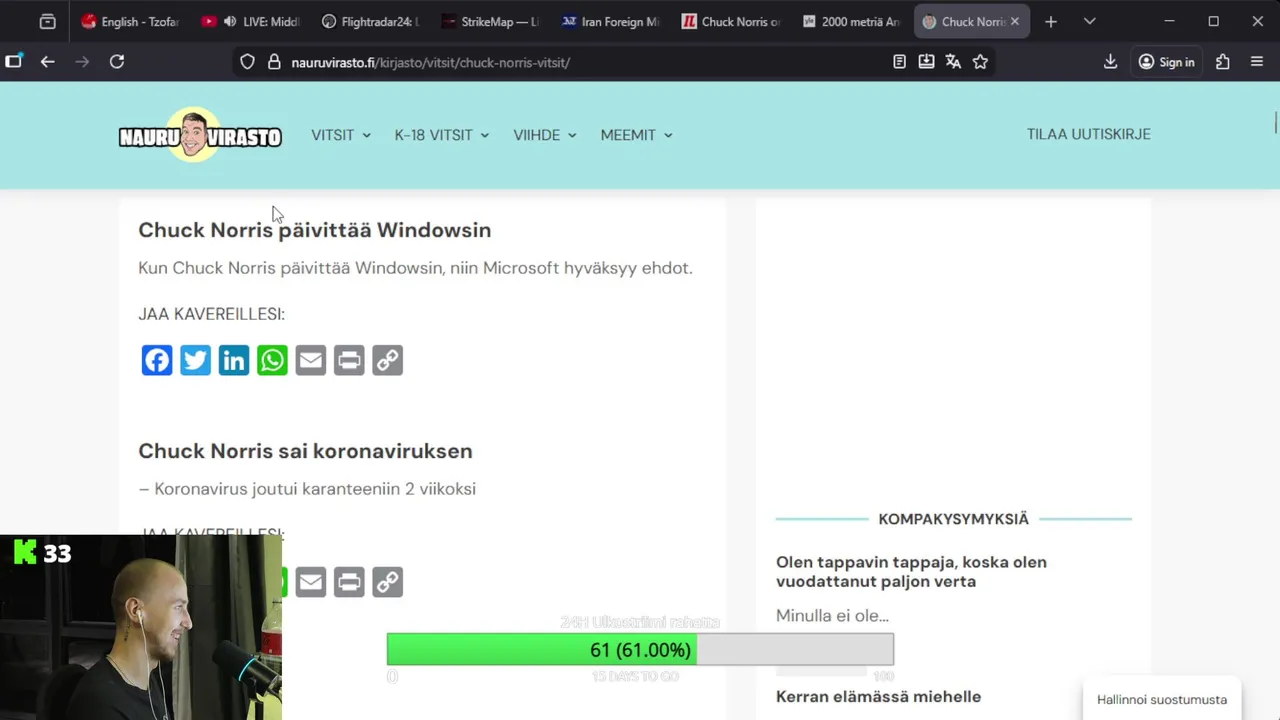
Task: Switch to the English - Tzofar tab
Action: (131, 21)
